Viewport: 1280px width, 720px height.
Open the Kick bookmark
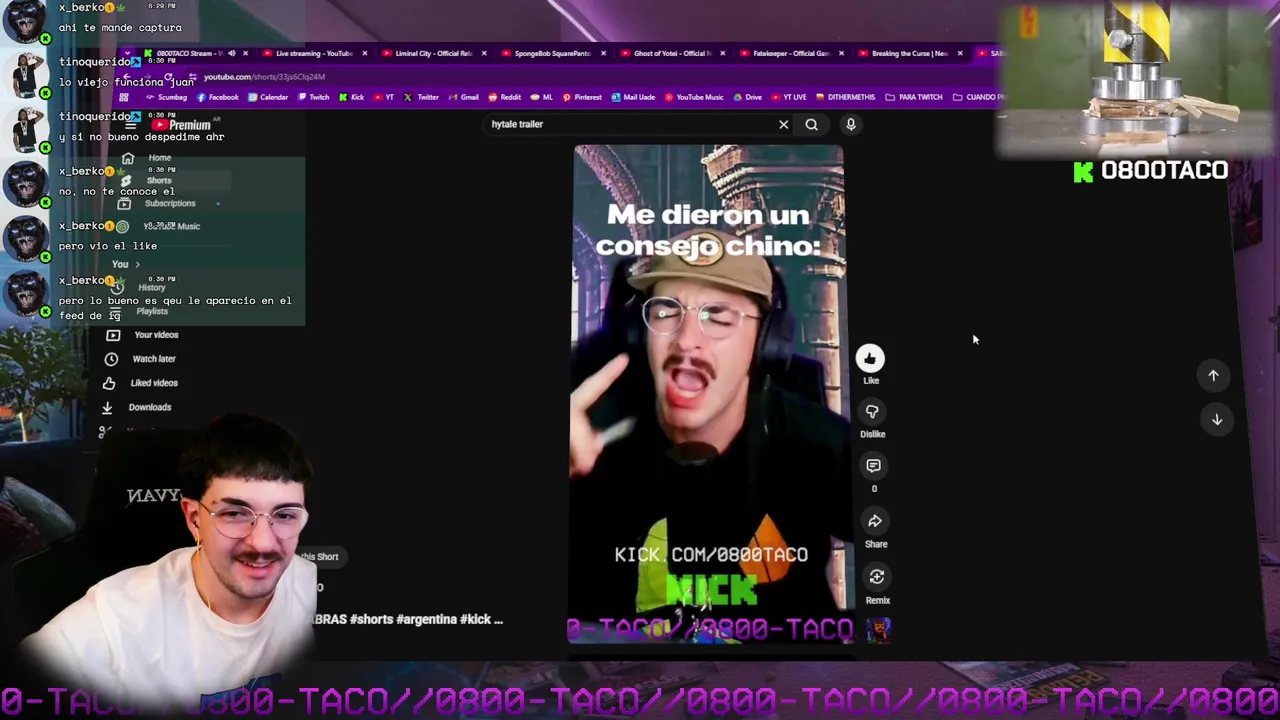click(x=352, y=97)
